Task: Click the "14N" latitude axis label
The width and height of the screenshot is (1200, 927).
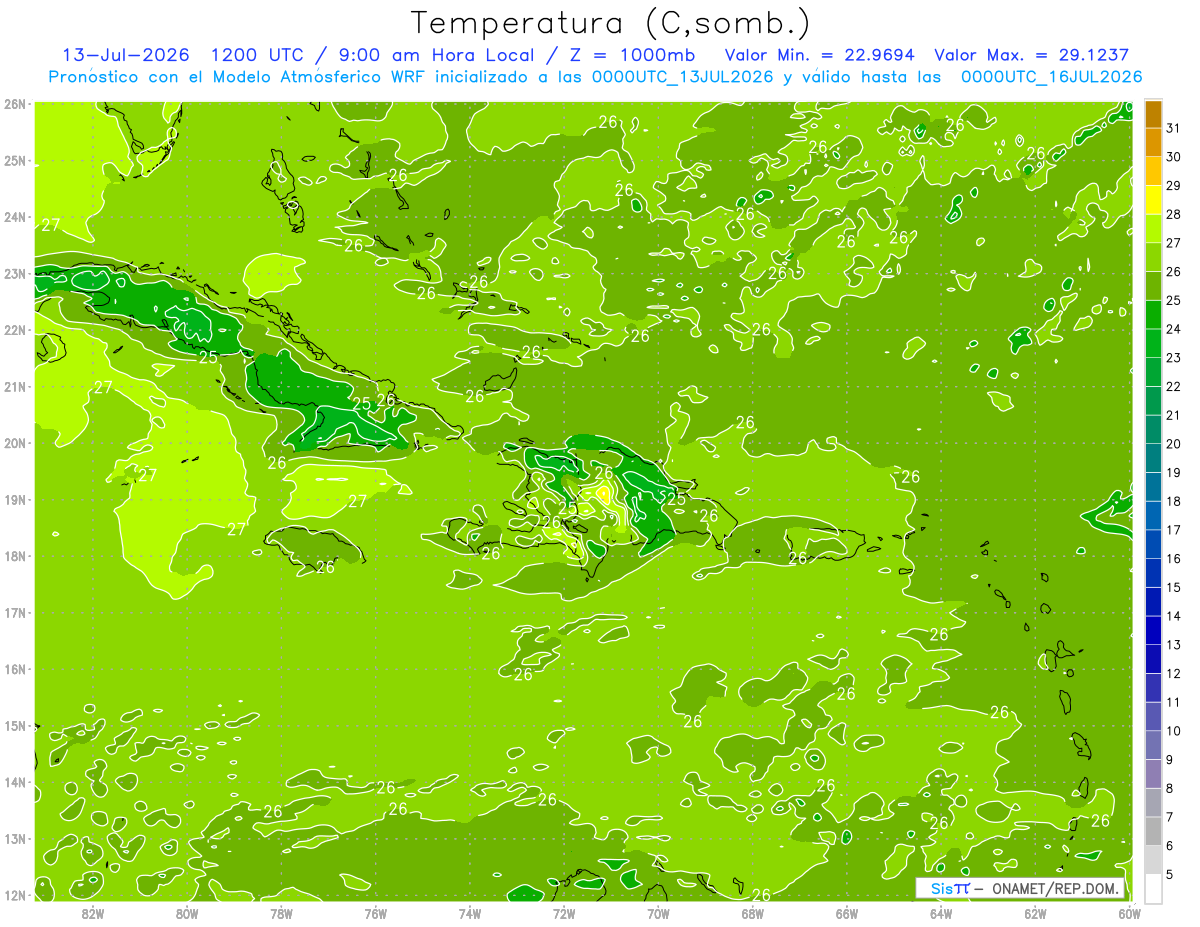Action: [14, 782]
